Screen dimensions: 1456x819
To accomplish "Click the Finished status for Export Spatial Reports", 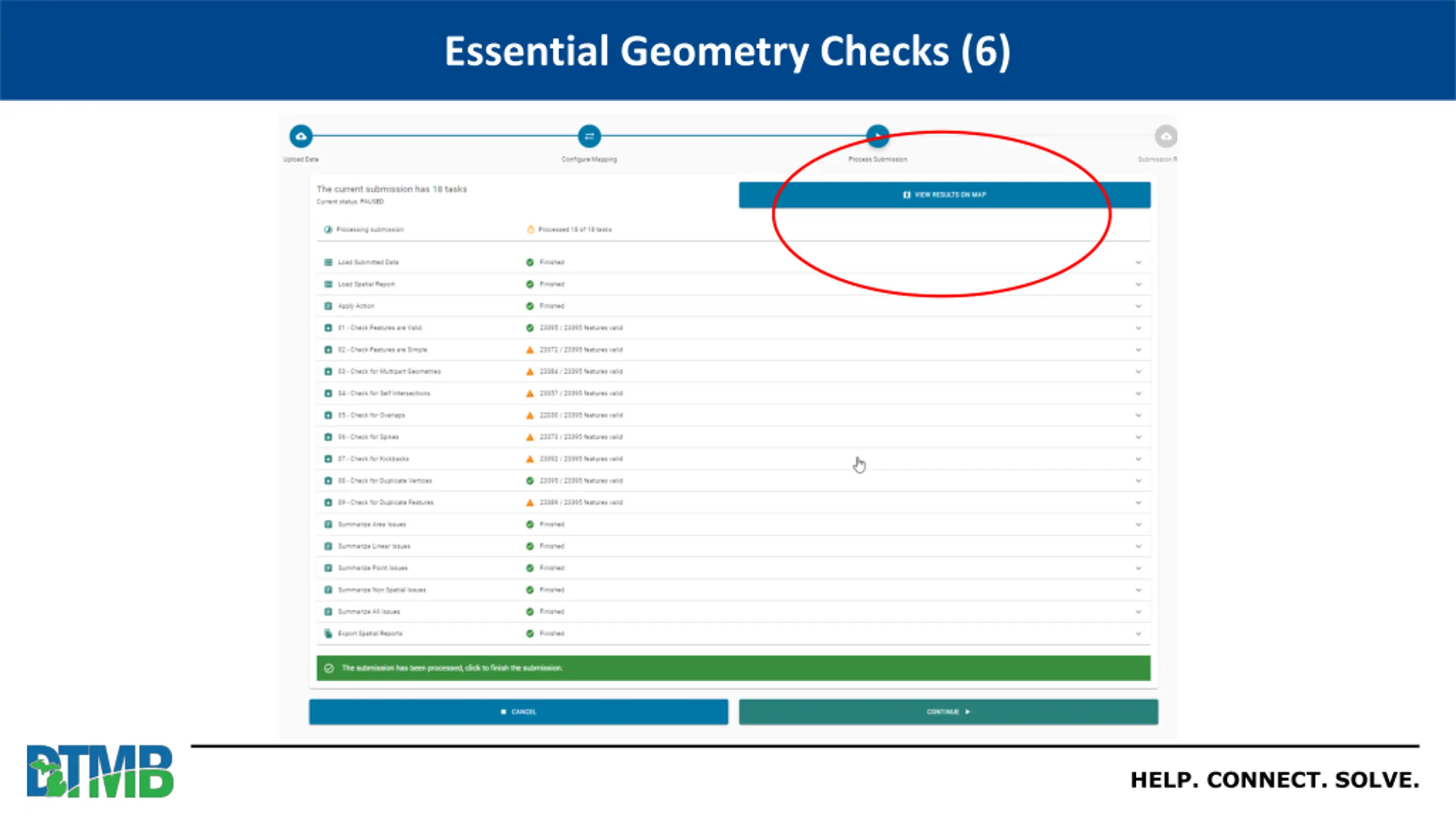I will 552,633.
